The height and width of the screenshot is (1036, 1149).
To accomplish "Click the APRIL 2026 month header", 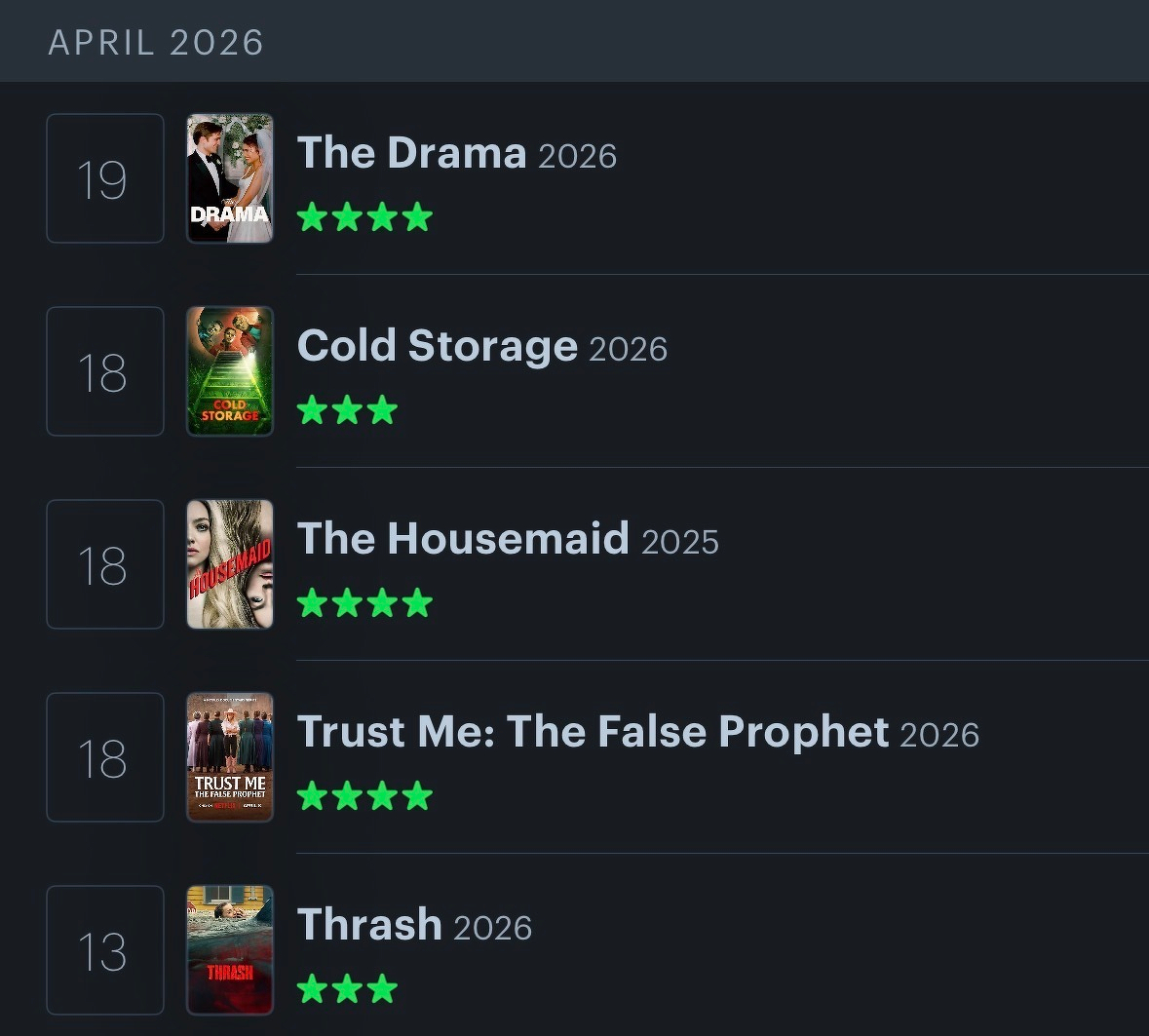I will pos(156,42).
